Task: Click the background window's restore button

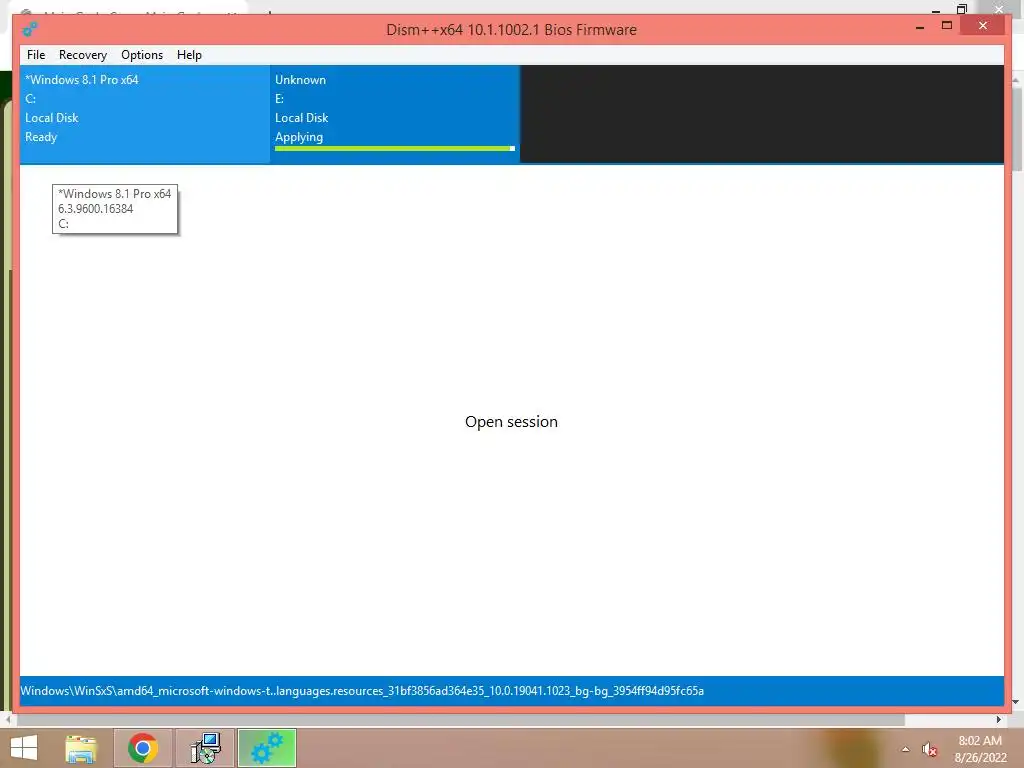Action: 962,9
